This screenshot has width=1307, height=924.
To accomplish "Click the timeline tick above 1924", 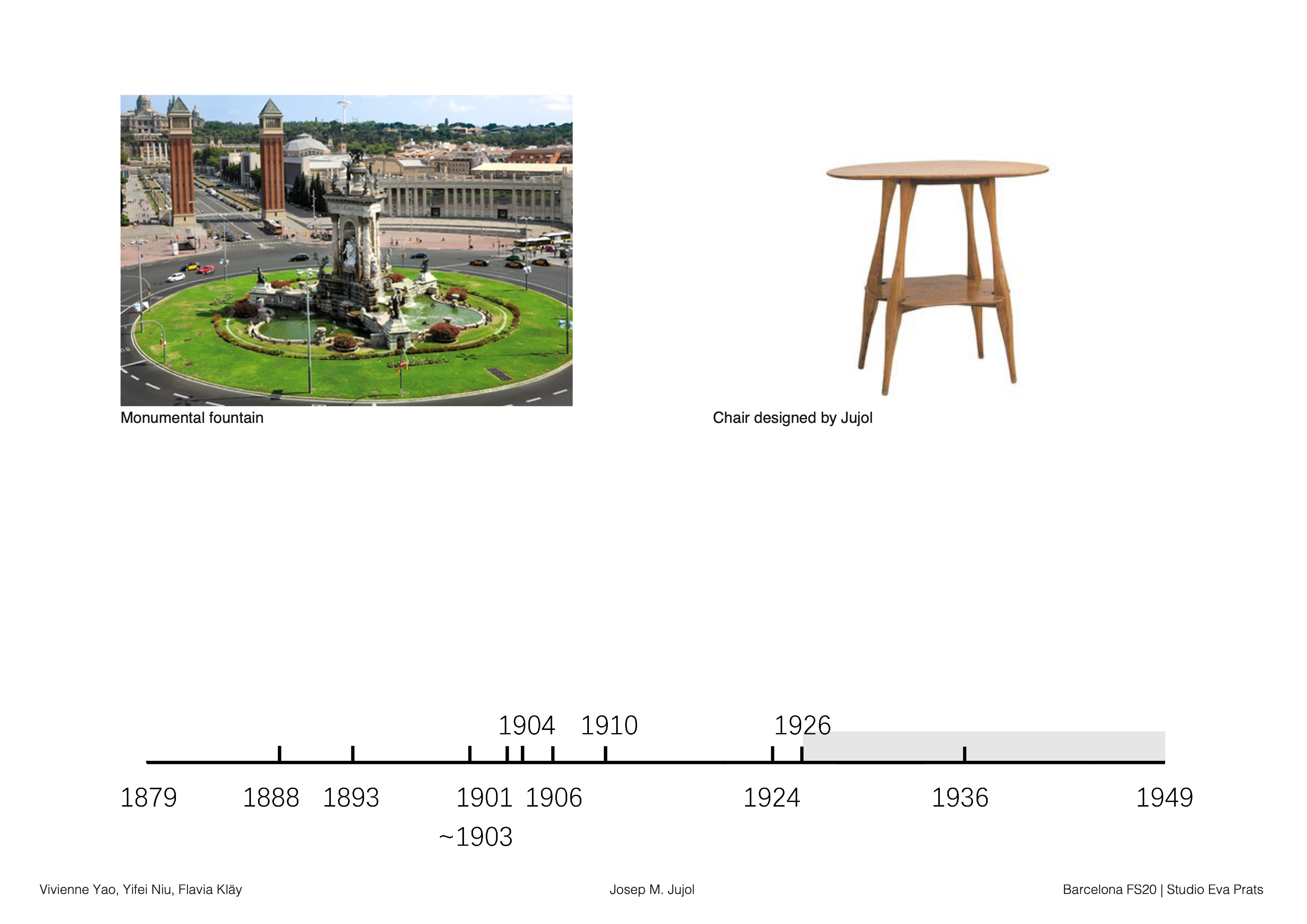I will point(773,754).
